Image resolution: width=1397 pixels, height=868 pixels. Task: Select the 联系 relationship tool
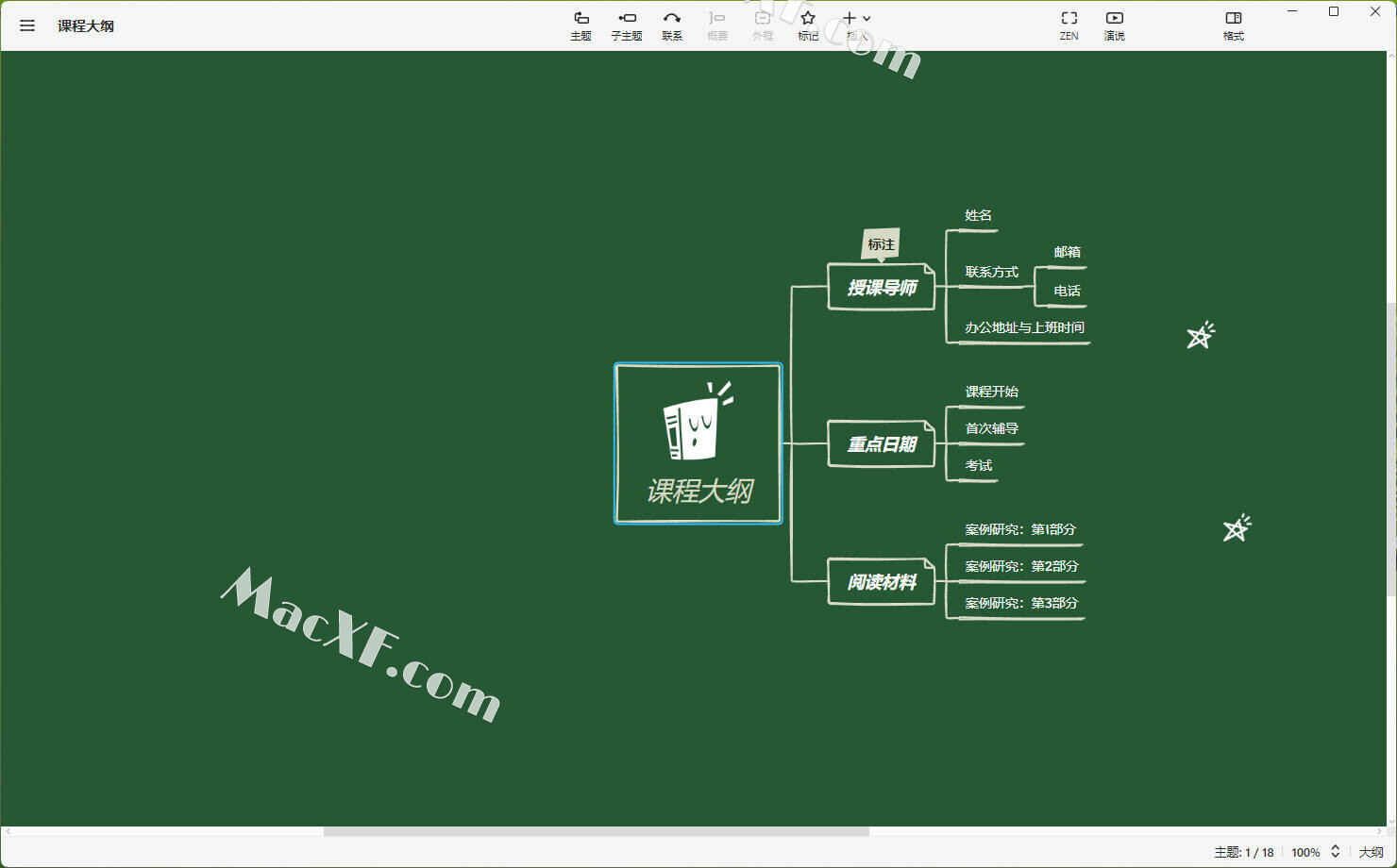coord(672,25)
